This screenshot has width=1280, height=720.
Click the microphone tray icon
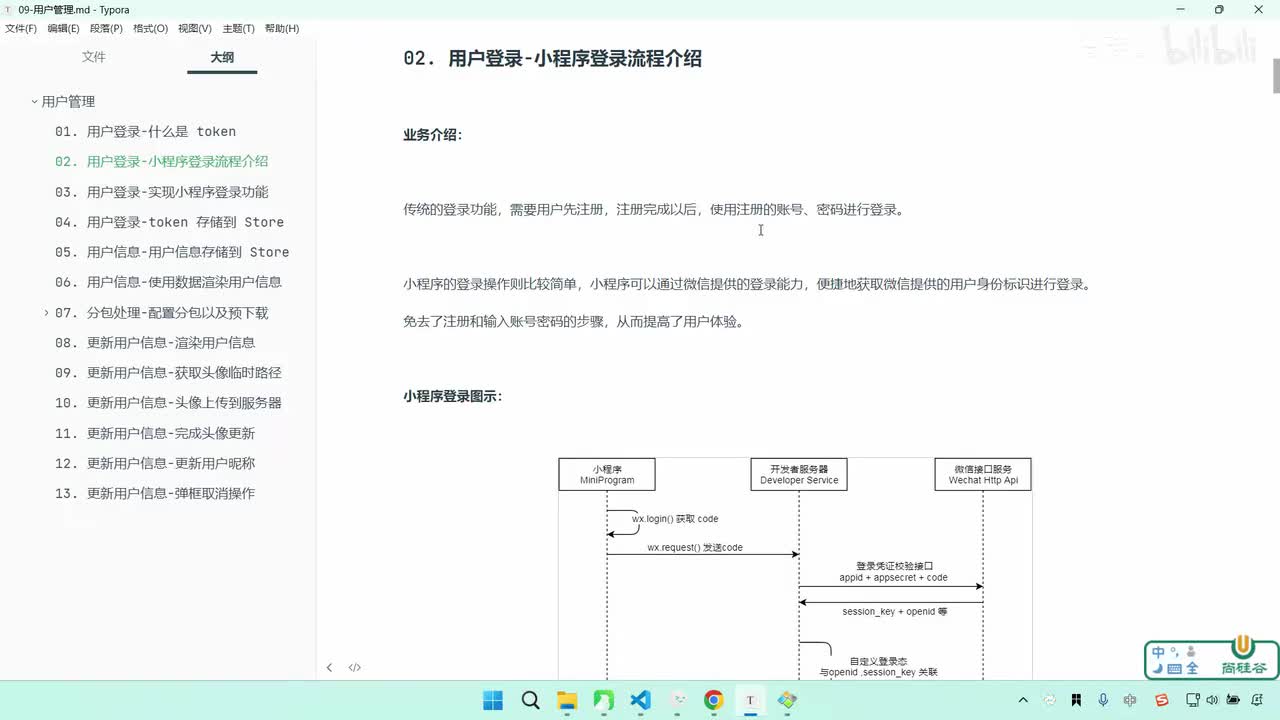pos(1103,700)
